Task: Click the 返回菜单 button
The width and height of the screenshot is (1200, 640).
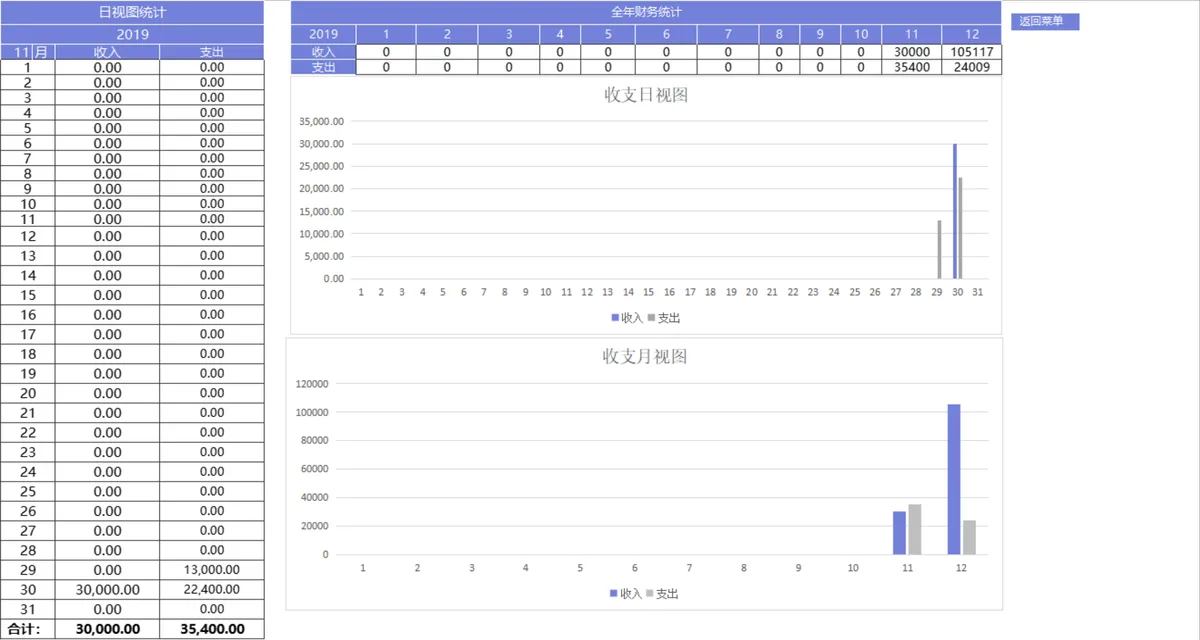Action: (x=1045, y=21)
